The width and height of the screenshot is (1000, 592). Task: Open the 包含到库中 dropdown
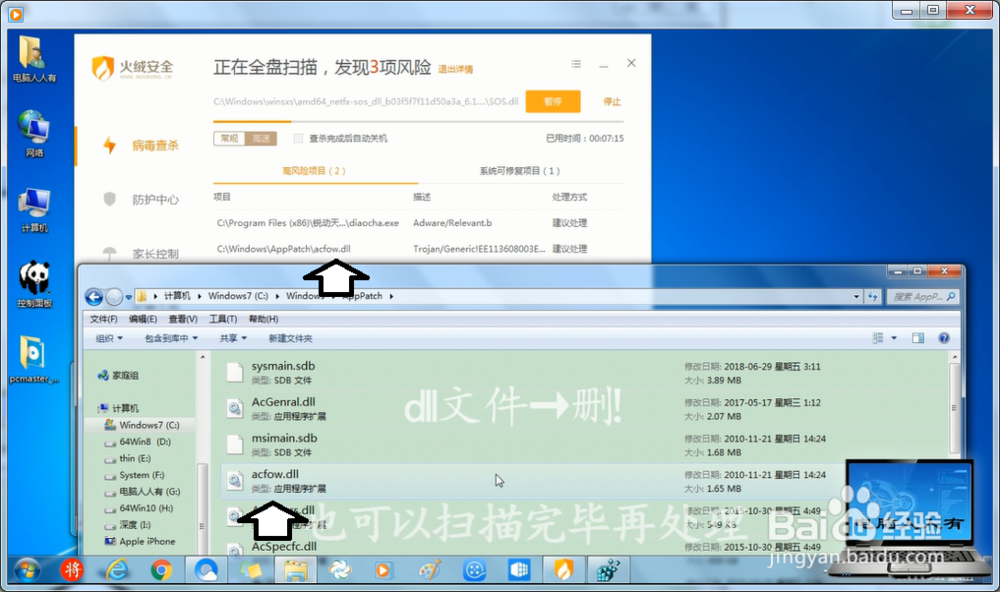point(171,338)
